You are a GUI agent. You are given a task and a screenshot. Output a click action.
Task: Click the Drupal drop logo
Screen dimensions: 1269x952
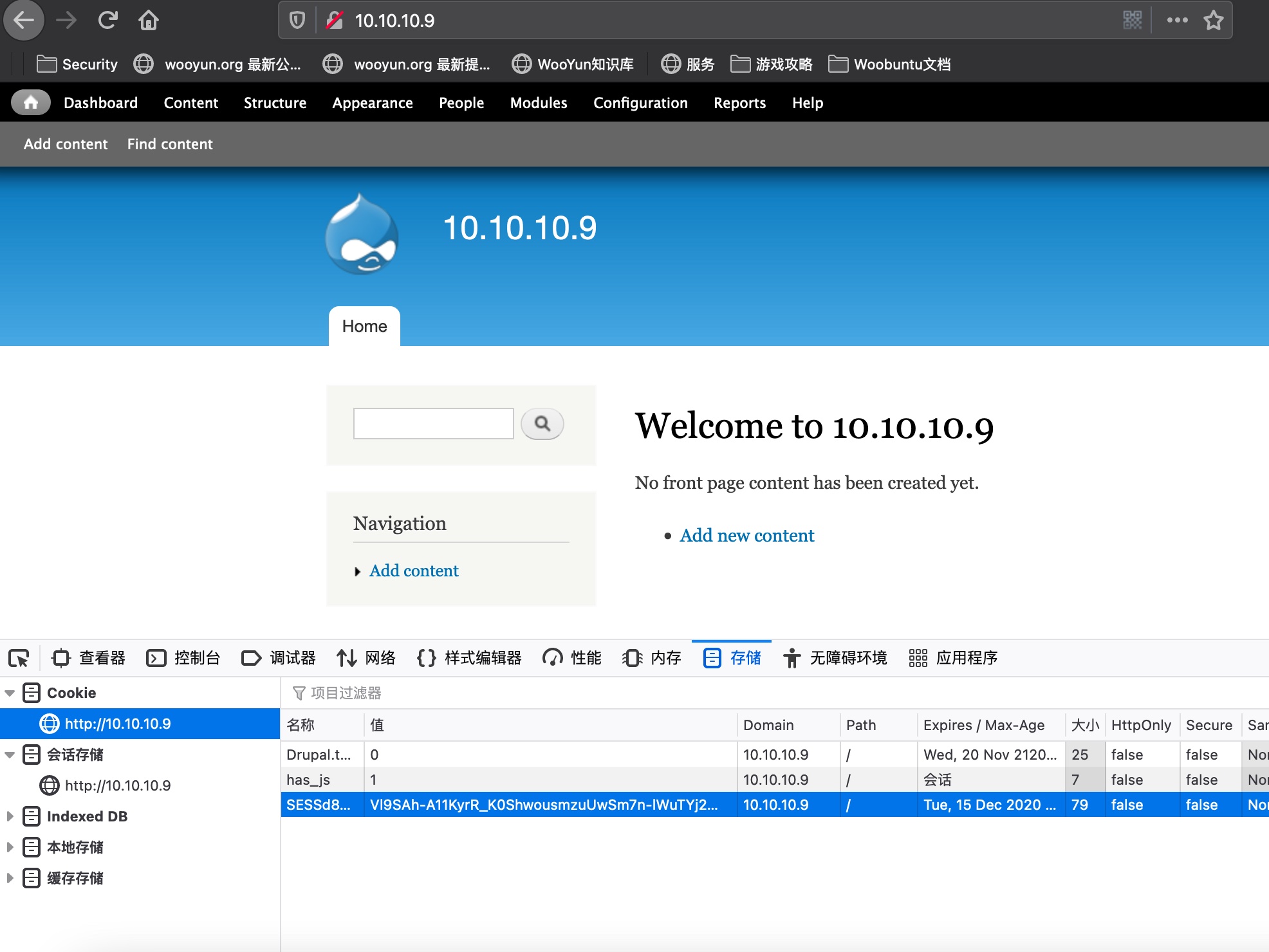click(362, 234)
